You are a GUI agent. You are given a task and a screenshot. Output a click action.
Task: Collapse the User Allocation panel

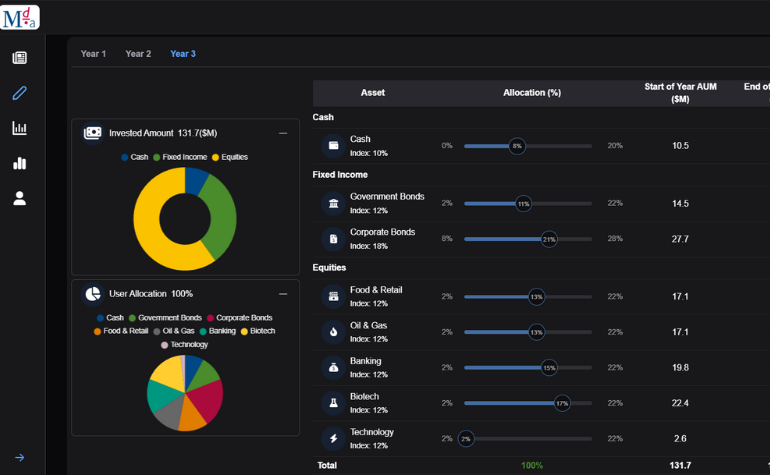pyautogui.click(x=283, y=294)
